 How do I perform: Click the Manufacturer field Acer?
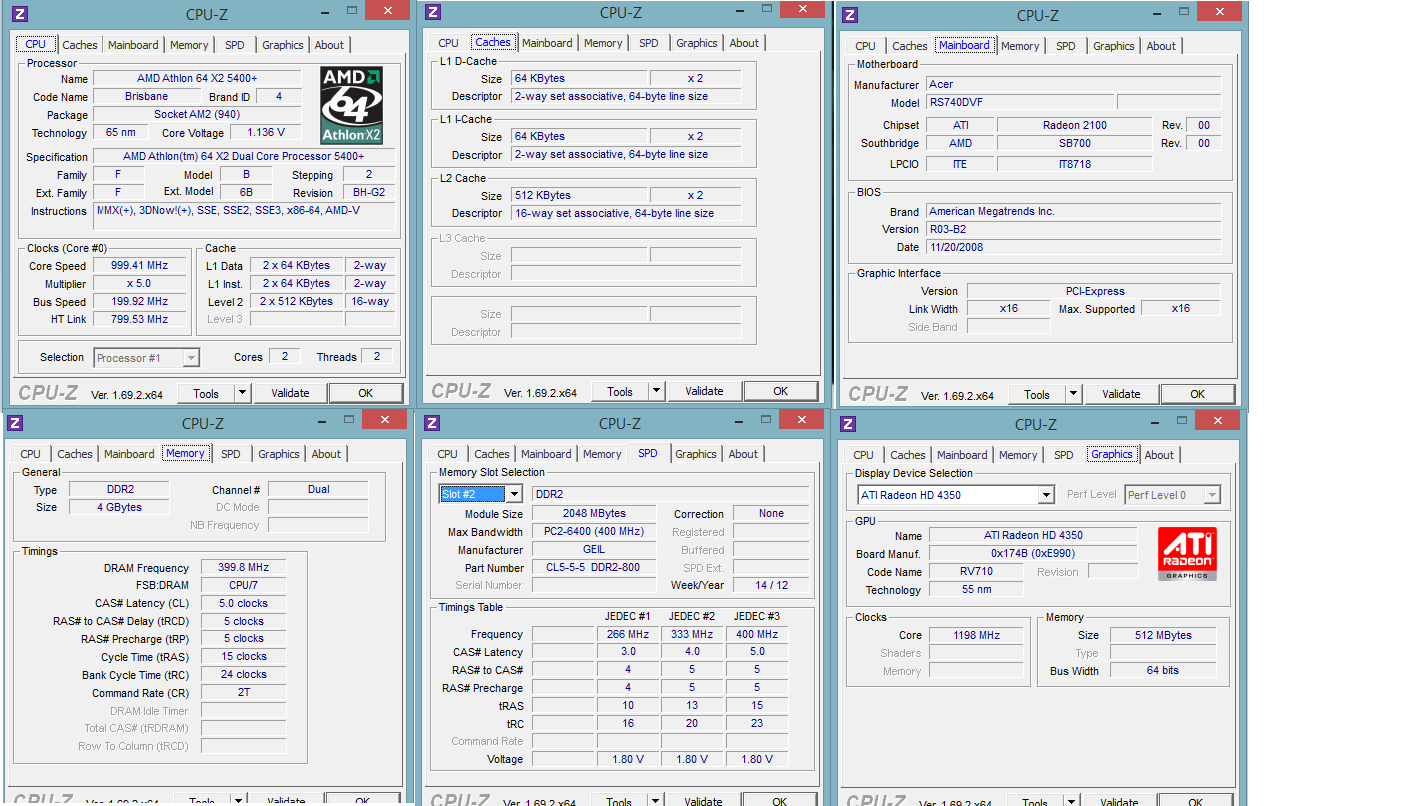tap(1073, 84)
